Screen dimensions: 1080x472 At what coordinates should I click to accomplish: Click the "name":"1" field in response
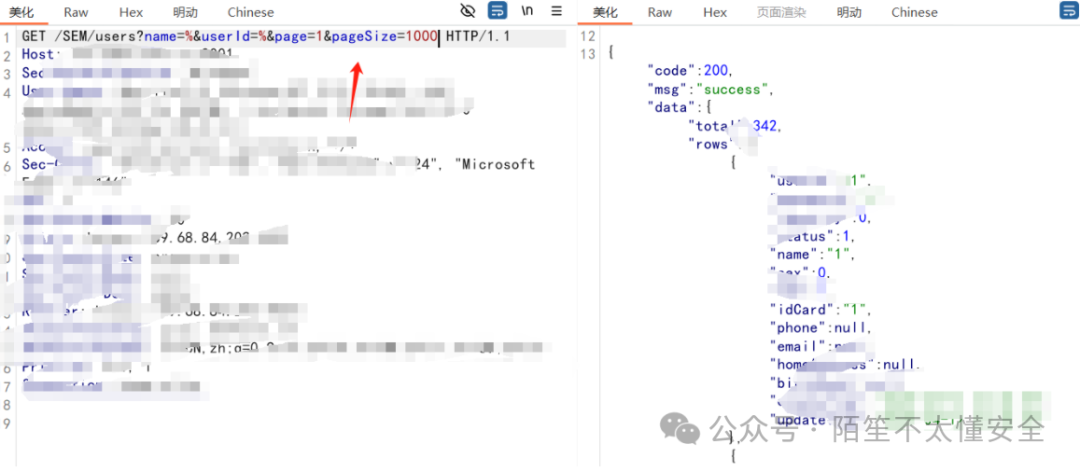click(813, 254)
